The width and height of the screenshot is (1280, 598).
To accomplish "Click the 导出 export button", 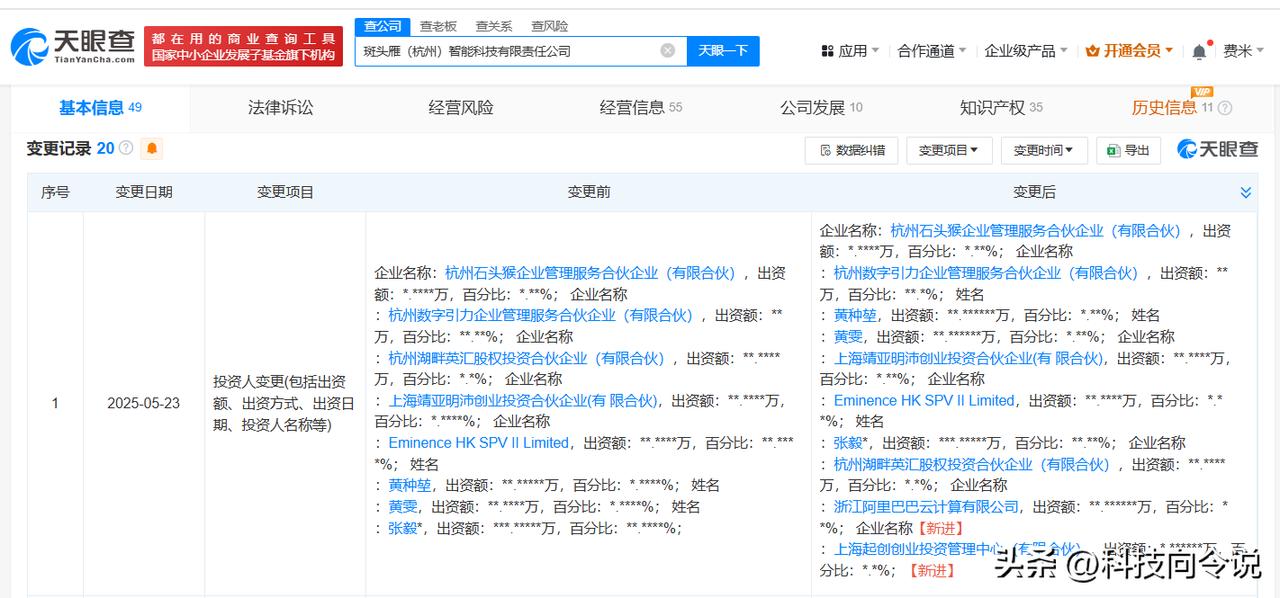I will coord(1129,150).
